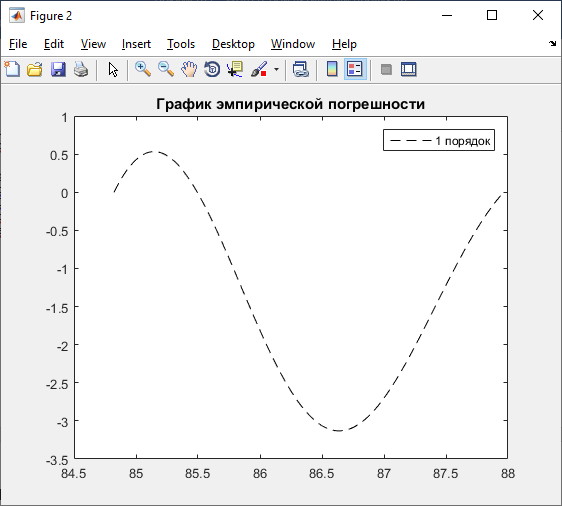Click the MATLAB logo in title bar

click(16, 15)
